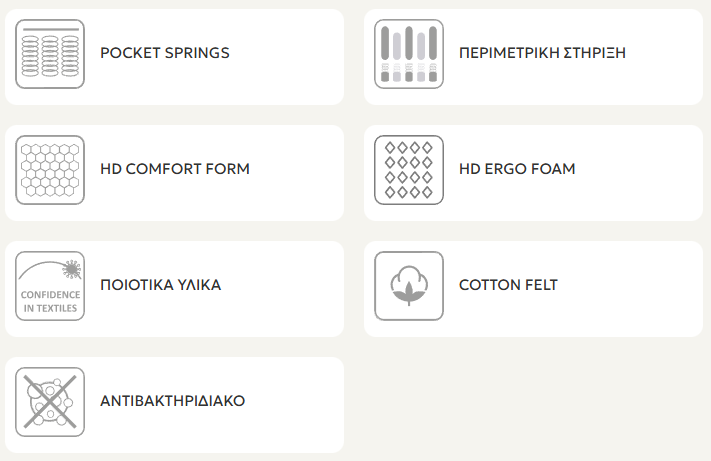Viewport: 711px width, 461px height.
Task: Click the Cotton Felt cotton-flower icon
Action: (x=408, y=286)
